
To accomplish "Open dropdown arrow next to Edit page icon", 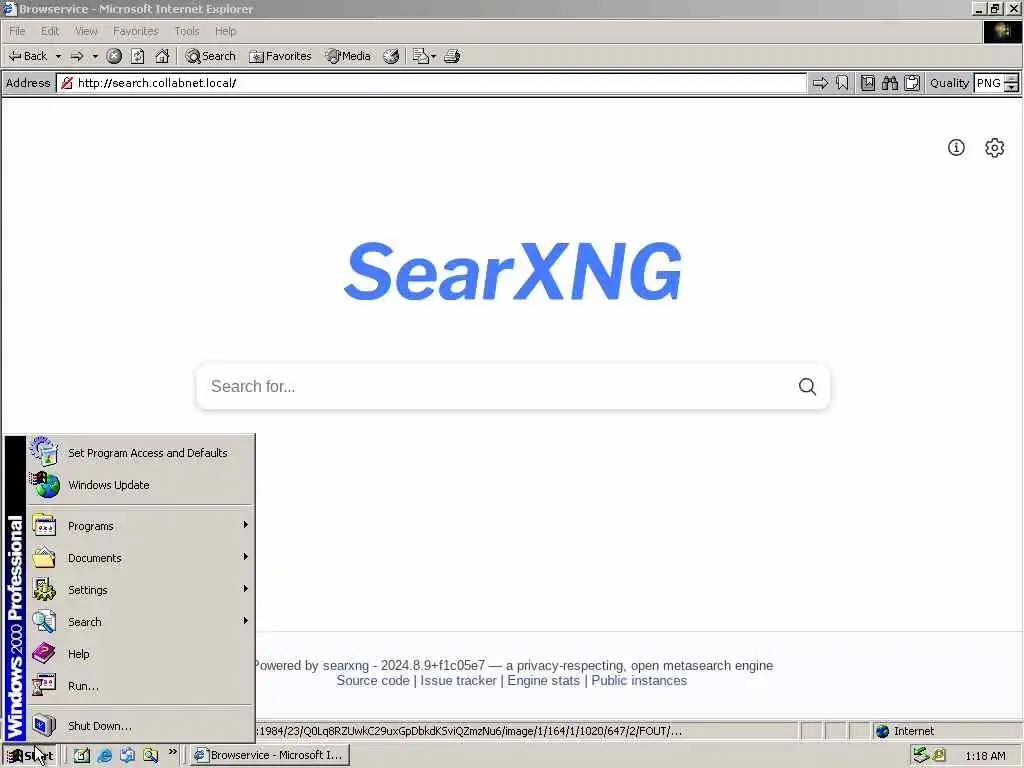I will coord(434,56).
